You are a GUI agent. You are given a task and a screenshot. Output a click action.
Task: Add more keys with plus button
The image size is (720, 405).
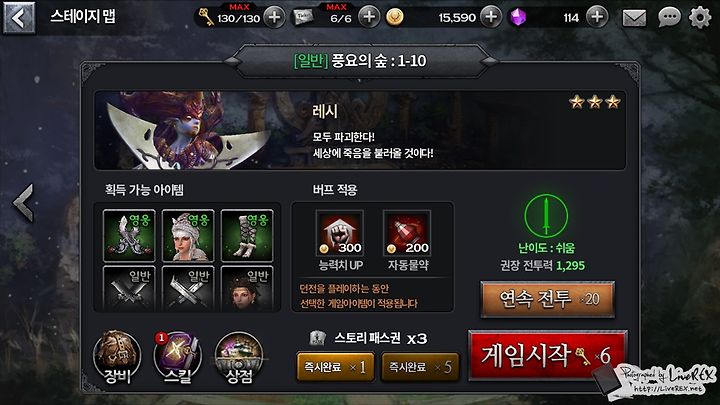pyautogui.click(x=274, y=17)
